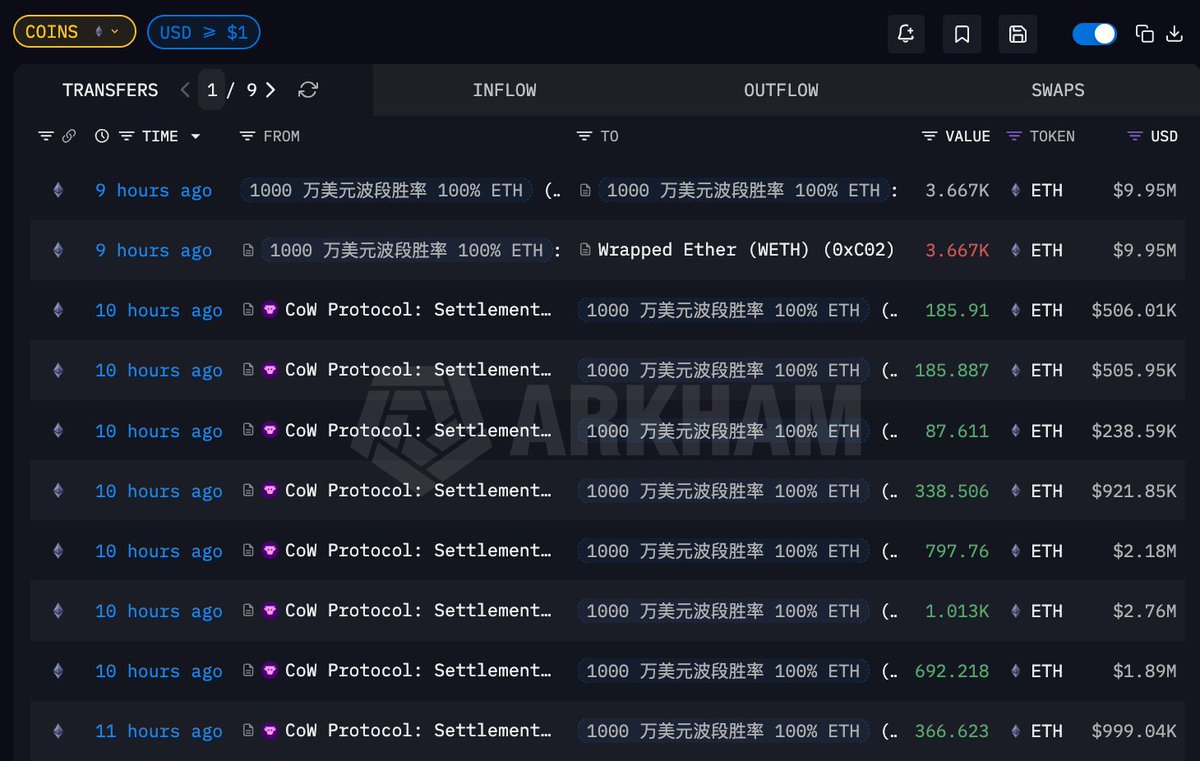Image resolution: width=1200 pixels, height=761 pixels.
Task: Go to previous transfers page arrow
Action: pyautogui.click(x=185, y=90)
